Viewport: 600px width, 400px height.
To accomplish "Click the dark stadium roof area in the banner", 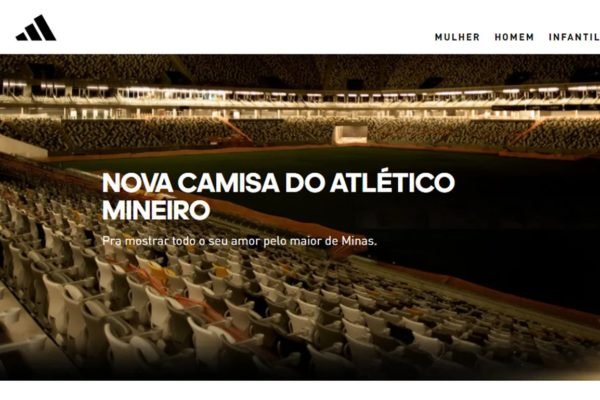I will [300, 69].
